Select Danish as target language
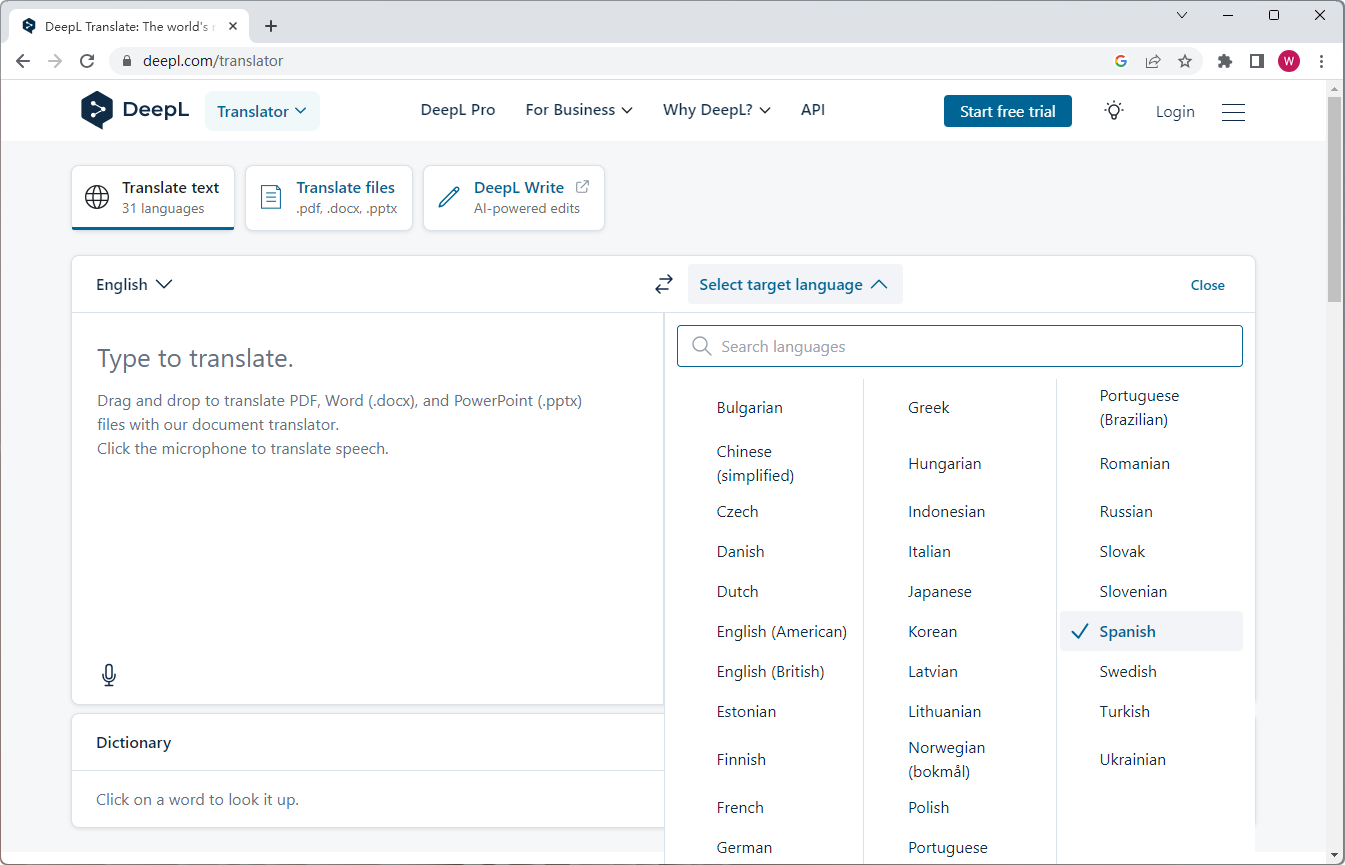The image size is (1345, 865). click(x=740, y=552)
